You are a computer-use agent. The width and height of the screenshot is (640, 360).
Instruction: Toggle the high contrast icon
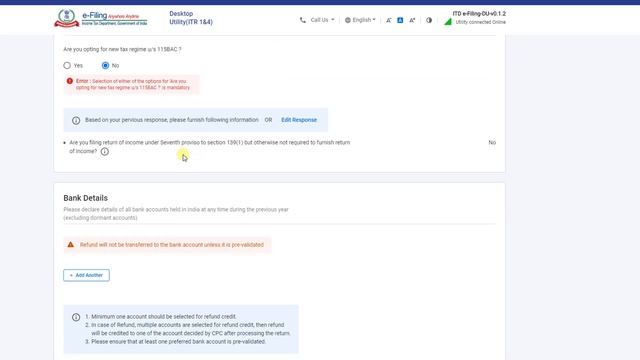coord(429,20)
